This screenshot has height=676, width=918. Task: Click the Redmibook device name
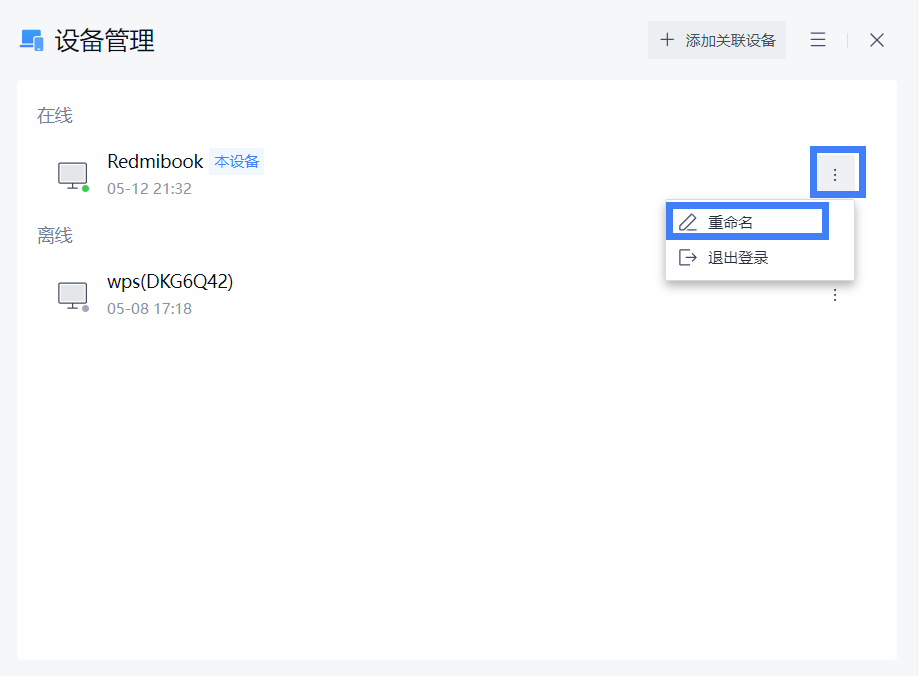tap(155, 161)
